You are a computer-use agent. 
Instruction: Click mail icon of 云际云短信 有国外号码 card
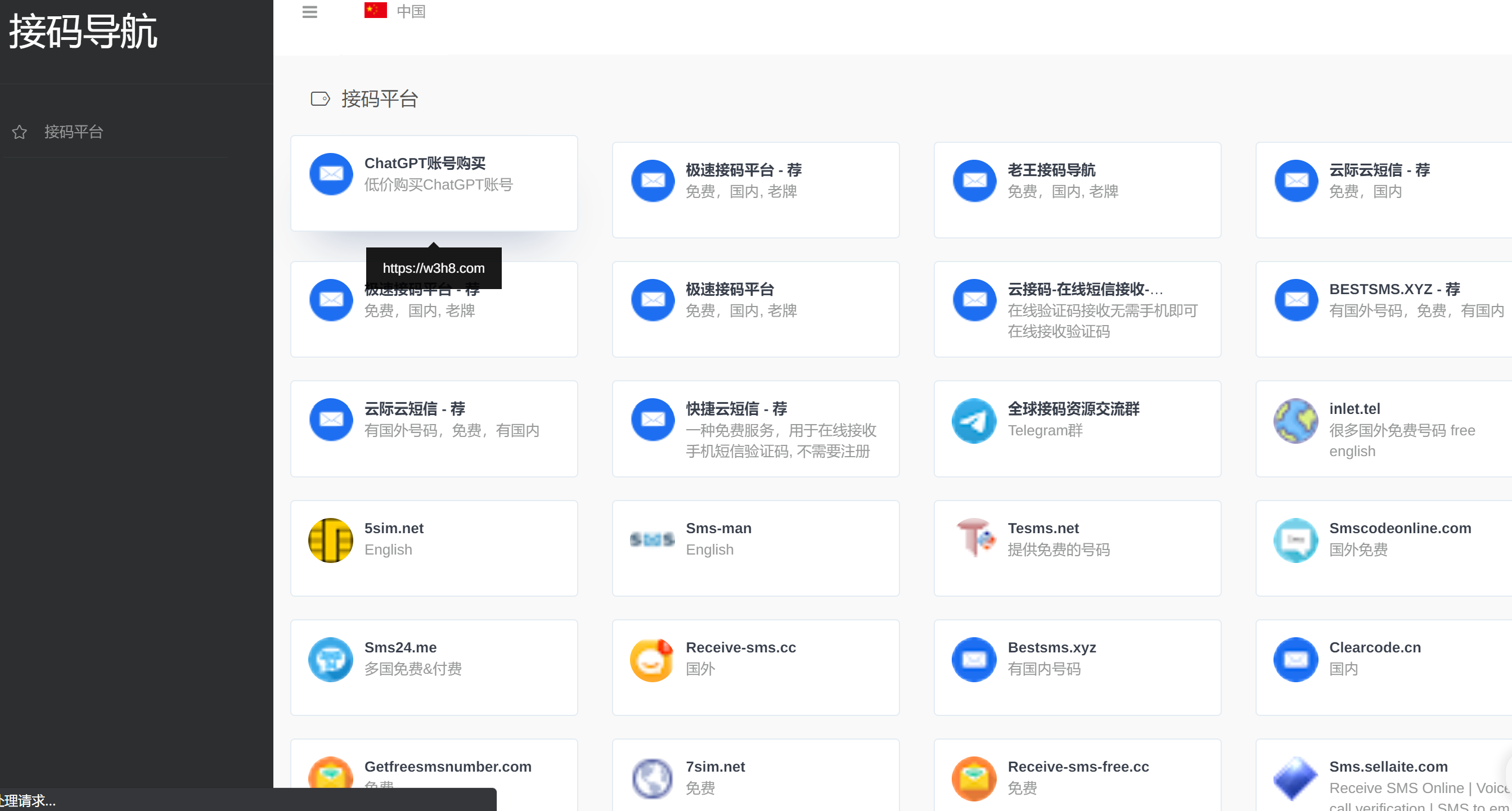tap(331, 420)
